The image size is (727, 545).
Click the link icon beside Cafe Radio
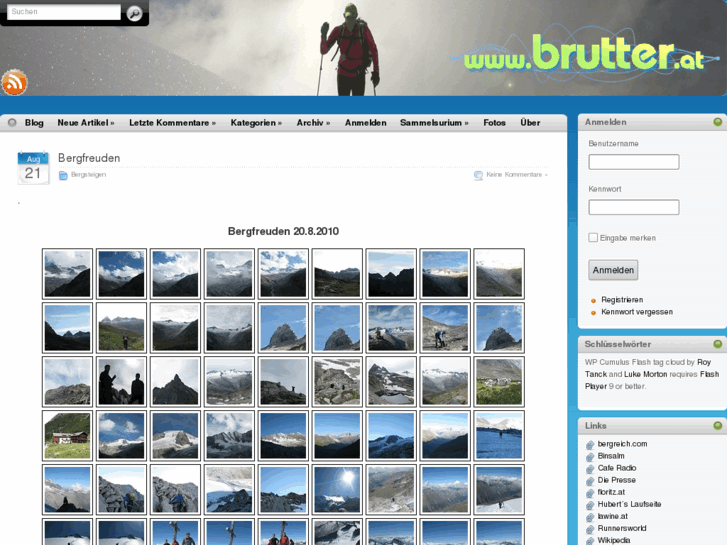pos(590,469)
